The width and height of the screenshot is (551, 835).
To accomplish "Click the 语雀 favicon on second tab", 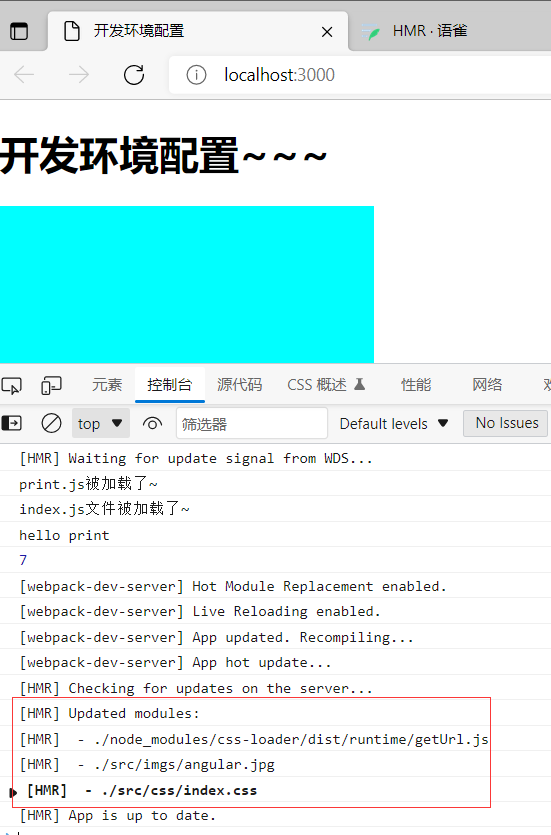I will point(371,32).
